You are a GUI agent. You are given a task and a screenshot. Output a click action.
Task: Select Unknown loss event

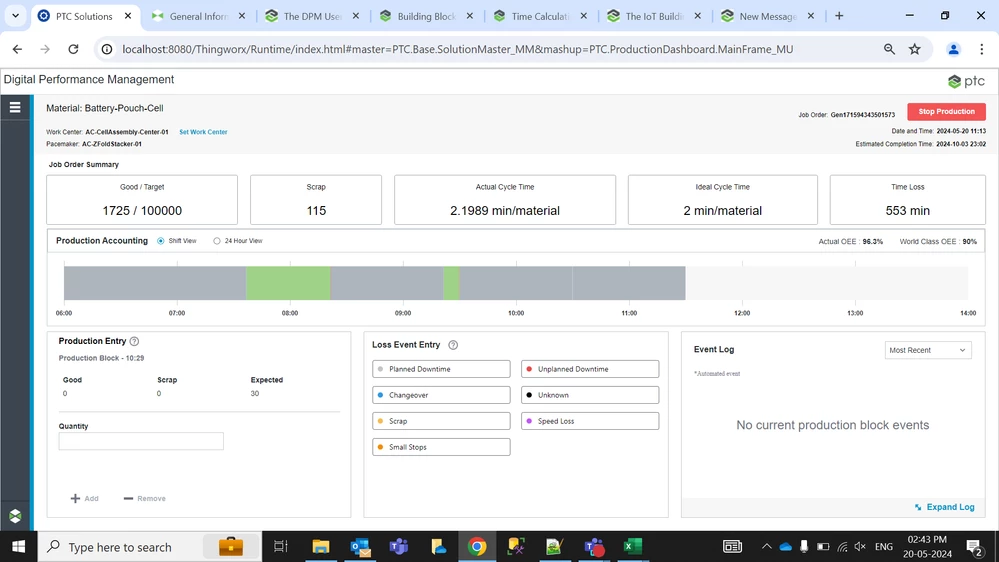[590, 395]
